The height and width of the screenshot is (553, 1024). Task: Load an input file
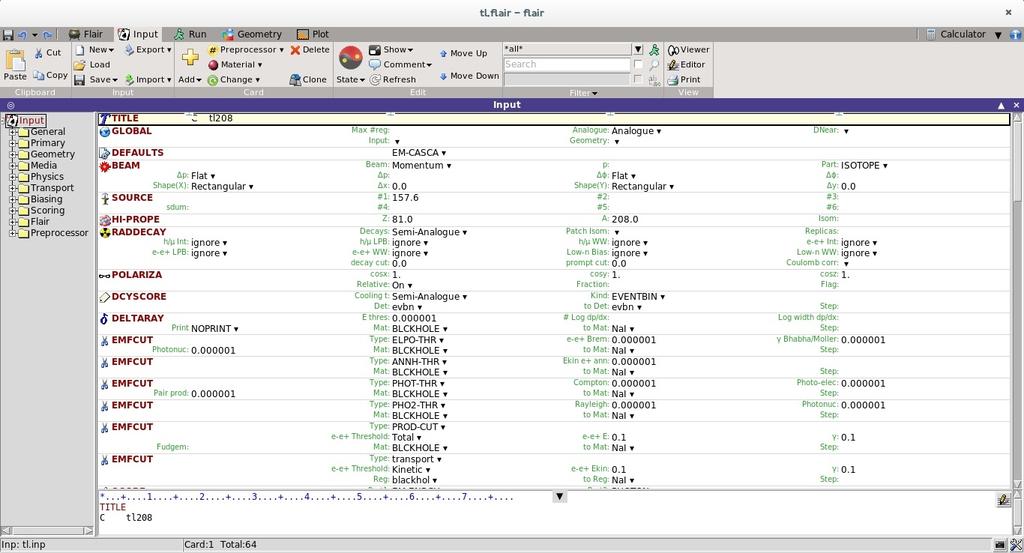pyautogui.click(x=92, y=65)
